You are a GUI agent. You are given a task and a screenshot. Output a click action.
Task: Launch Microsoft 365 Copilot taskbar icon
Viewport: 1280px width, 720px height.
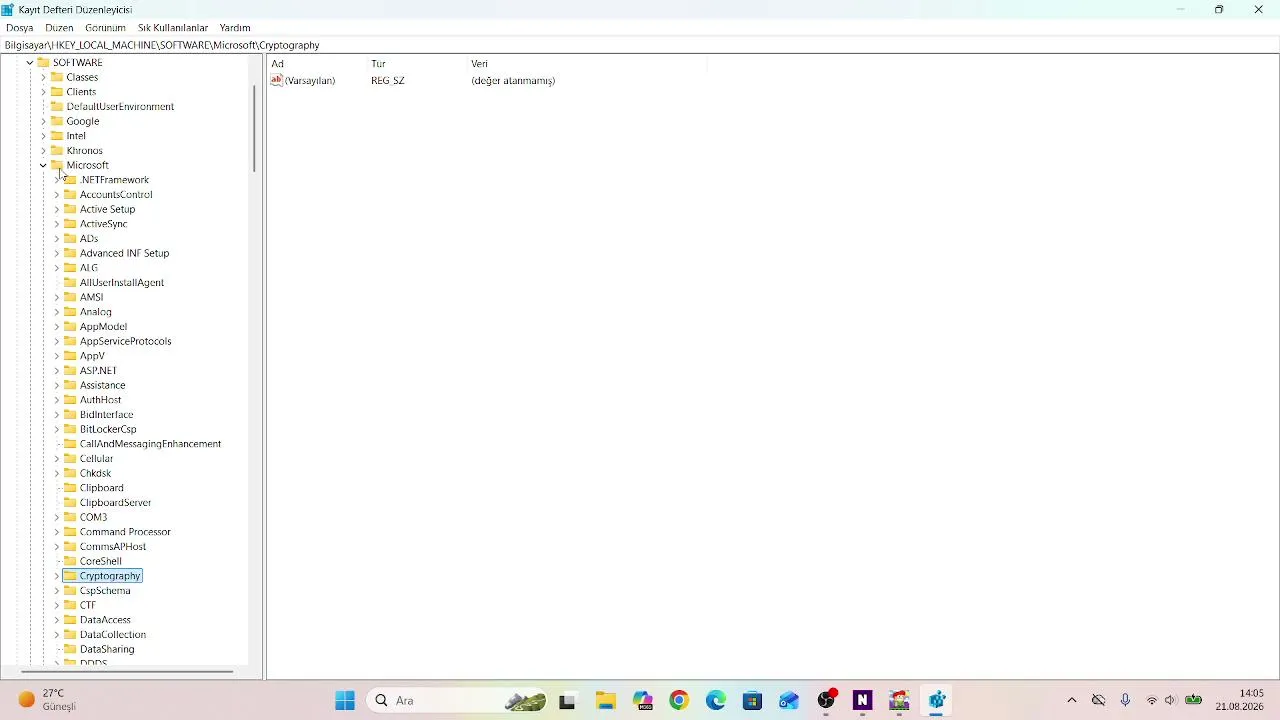point(642,700)
